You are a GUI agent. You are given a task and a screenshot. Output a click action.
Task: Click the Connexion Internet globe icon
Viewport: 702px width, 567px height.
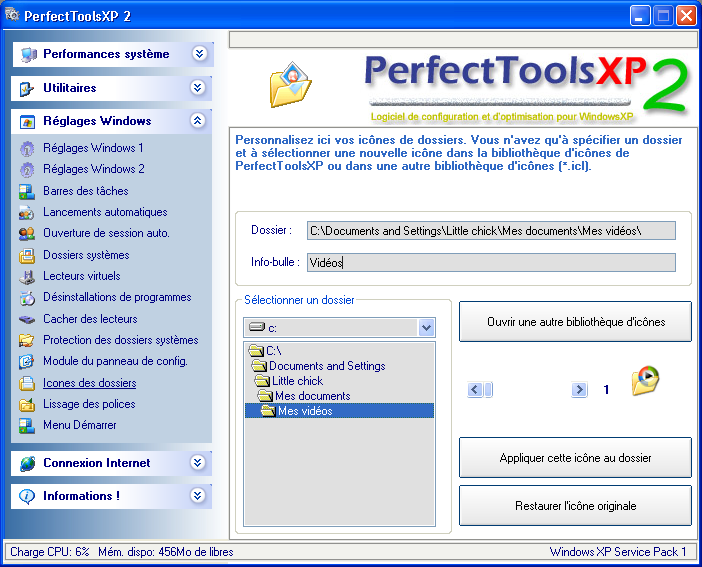tap(27, 464)
